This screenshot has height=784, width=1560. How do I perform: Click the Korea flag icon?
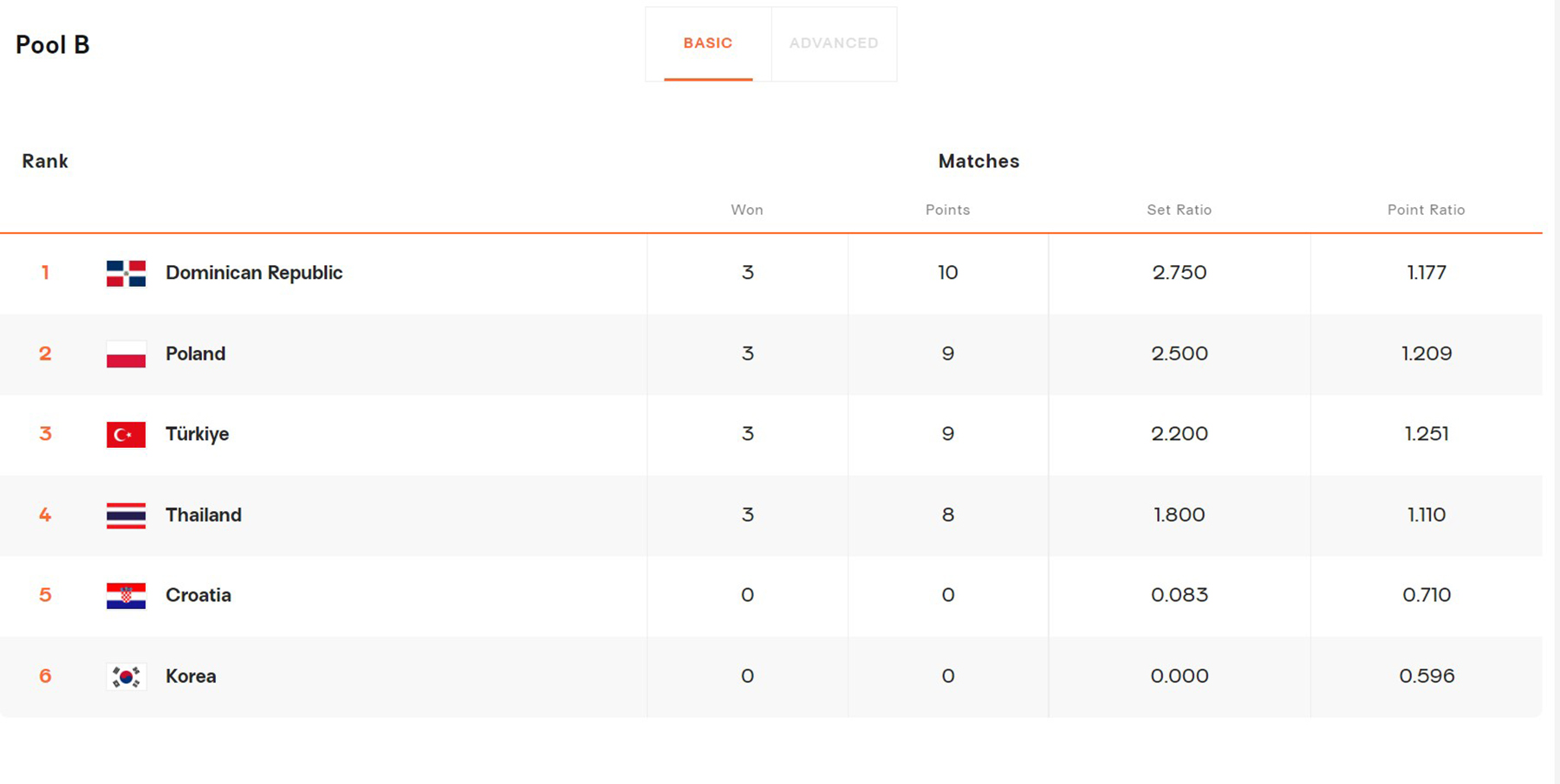(x=126, y=677)
